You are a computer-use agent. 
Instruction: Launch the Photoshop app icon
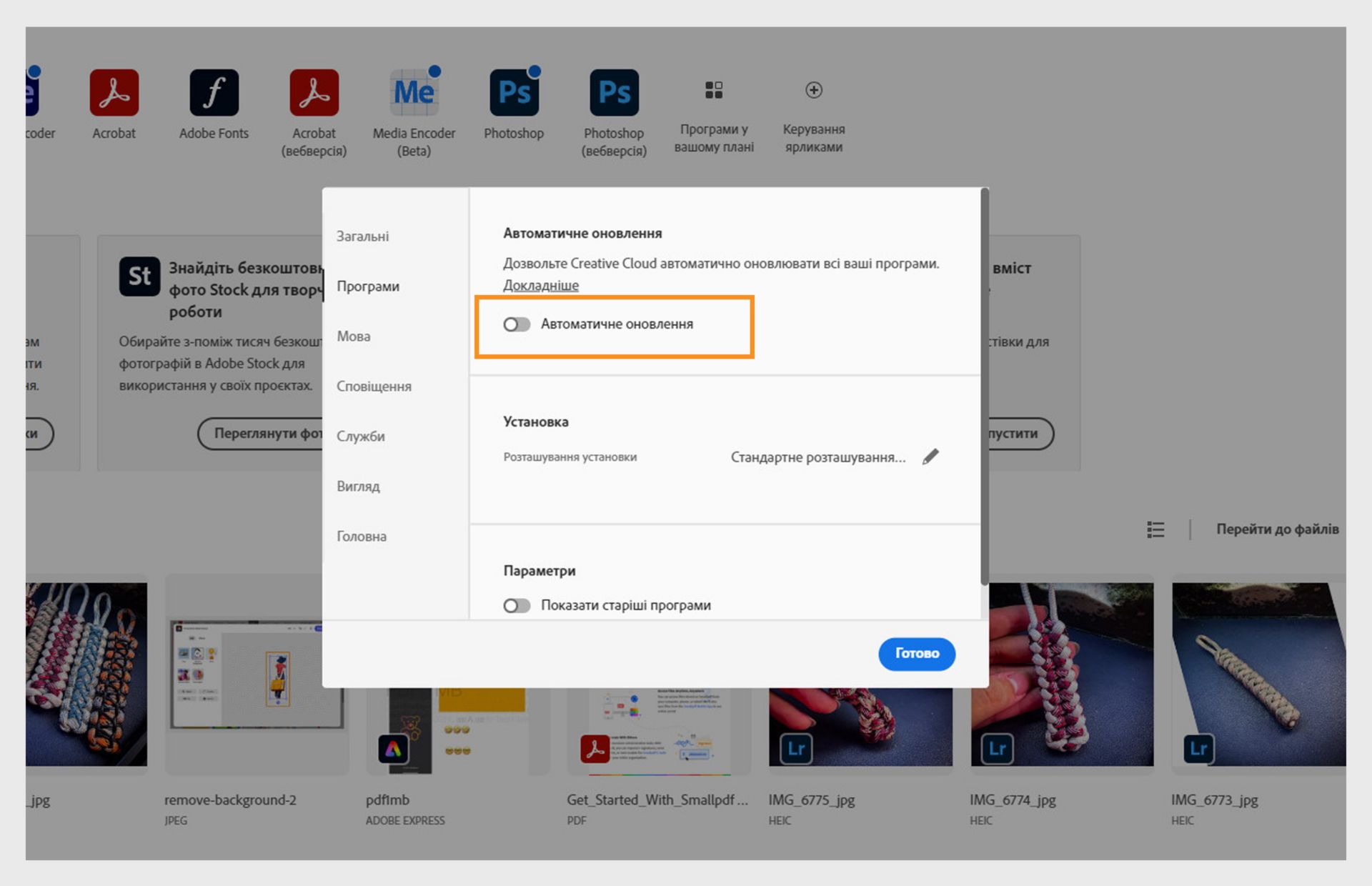(x=514, y=93)
